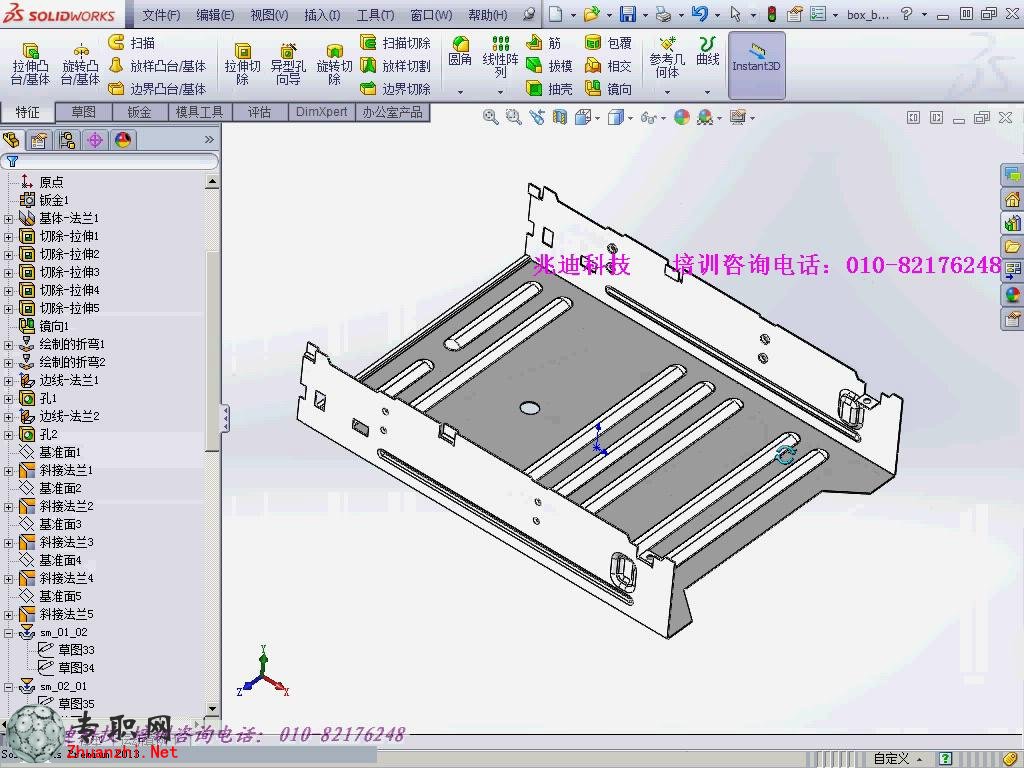Click the feature tree filter field
The image size is (1024, 768).
click(110, 161)
